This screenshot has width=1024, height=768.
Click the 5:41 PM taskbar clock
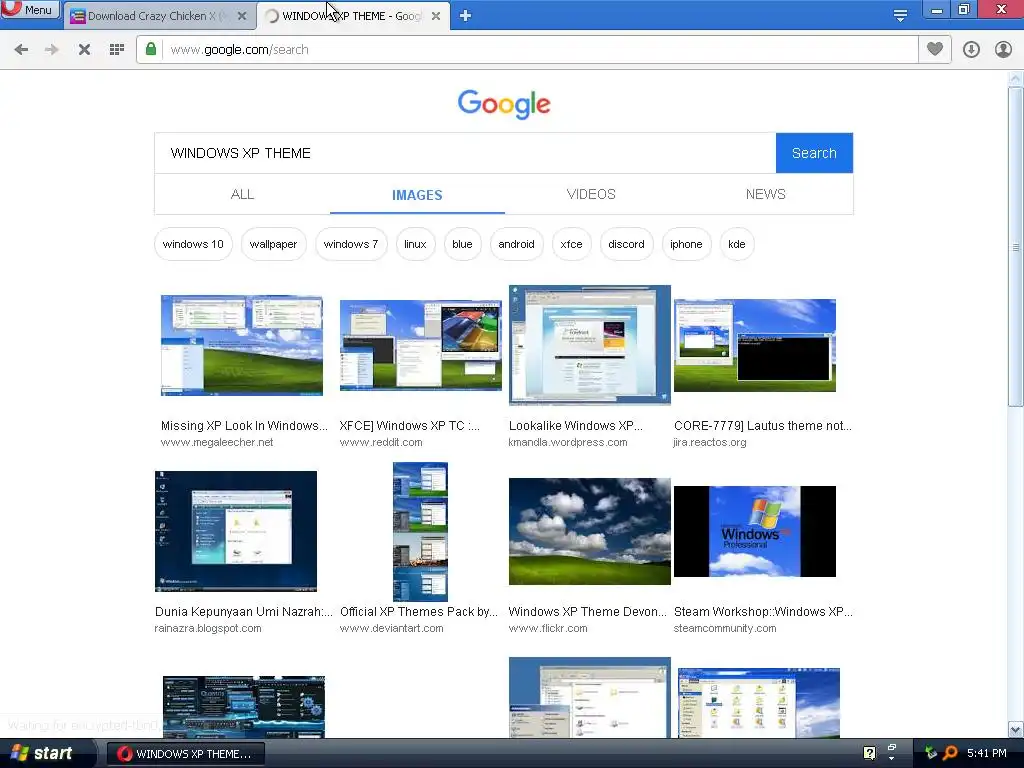(x=987, y=753)
